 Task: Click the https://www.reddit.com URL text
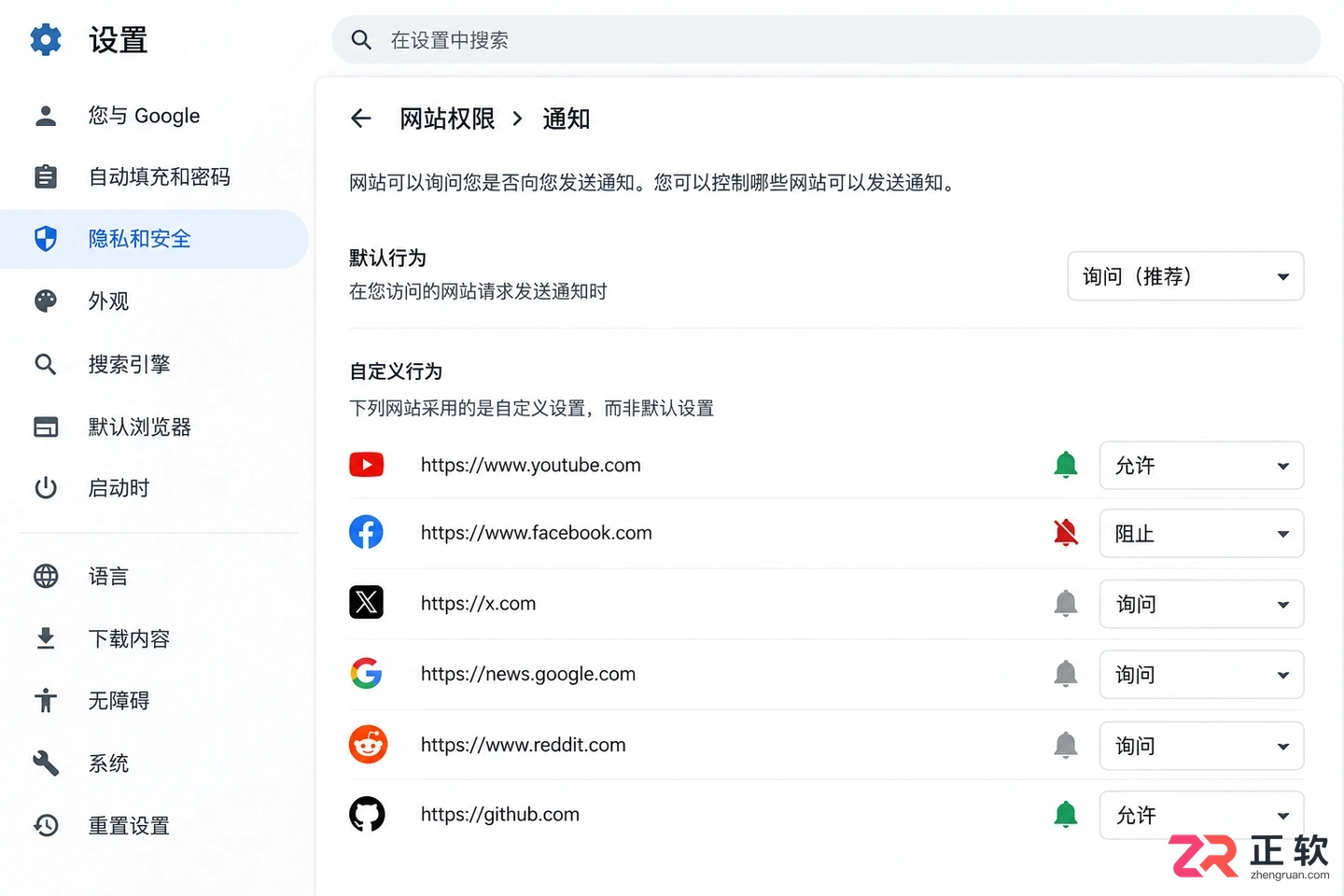pos(524,744)
